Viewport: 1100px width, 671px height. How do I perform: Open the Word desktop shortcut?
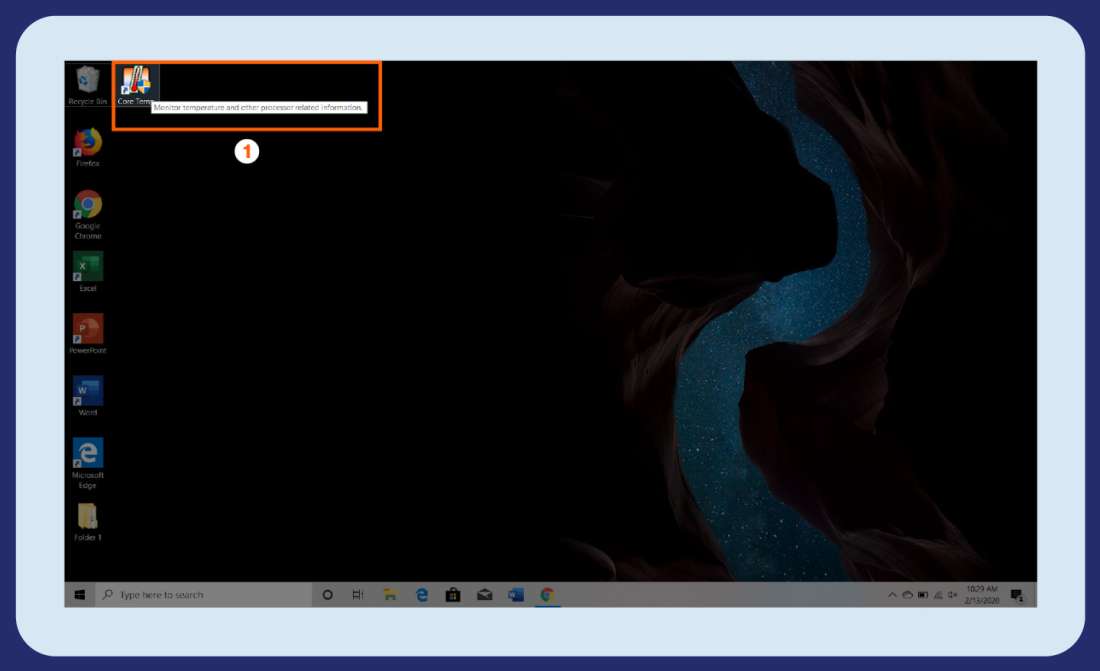[x=88, y=392]
